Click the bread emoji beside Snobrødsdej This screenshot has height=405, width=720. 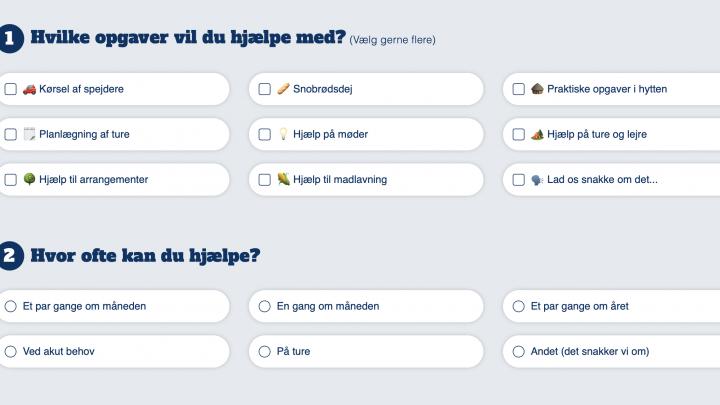pyautogui.click(x=283, y=89)
